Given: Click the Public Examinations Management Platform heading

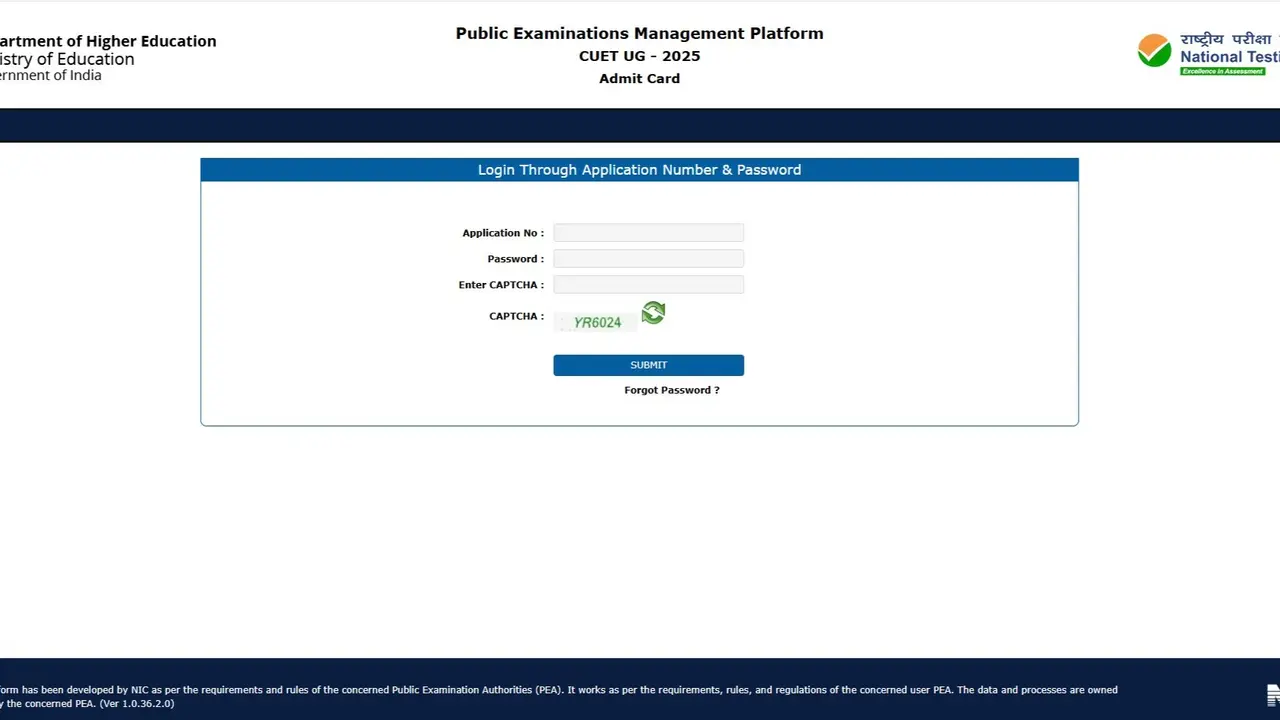Looking at the screenshot, I should tap(639, 33).
